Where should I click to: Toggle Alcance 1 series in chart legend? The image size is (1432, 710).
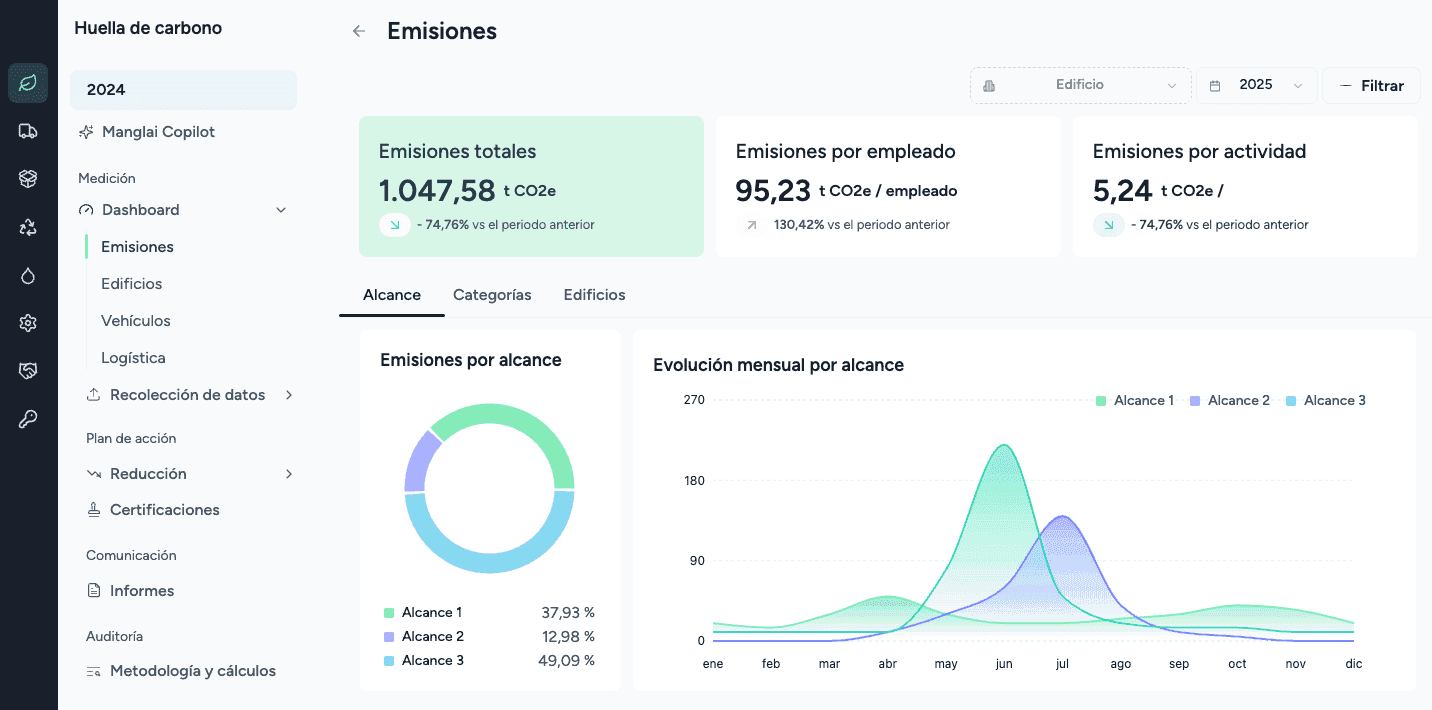click(1135, 400)
